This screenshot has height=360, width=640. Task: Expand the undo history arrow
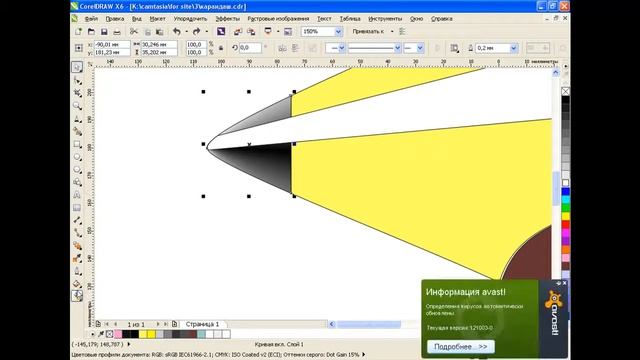pyautogui.click(x=186, y=31)
